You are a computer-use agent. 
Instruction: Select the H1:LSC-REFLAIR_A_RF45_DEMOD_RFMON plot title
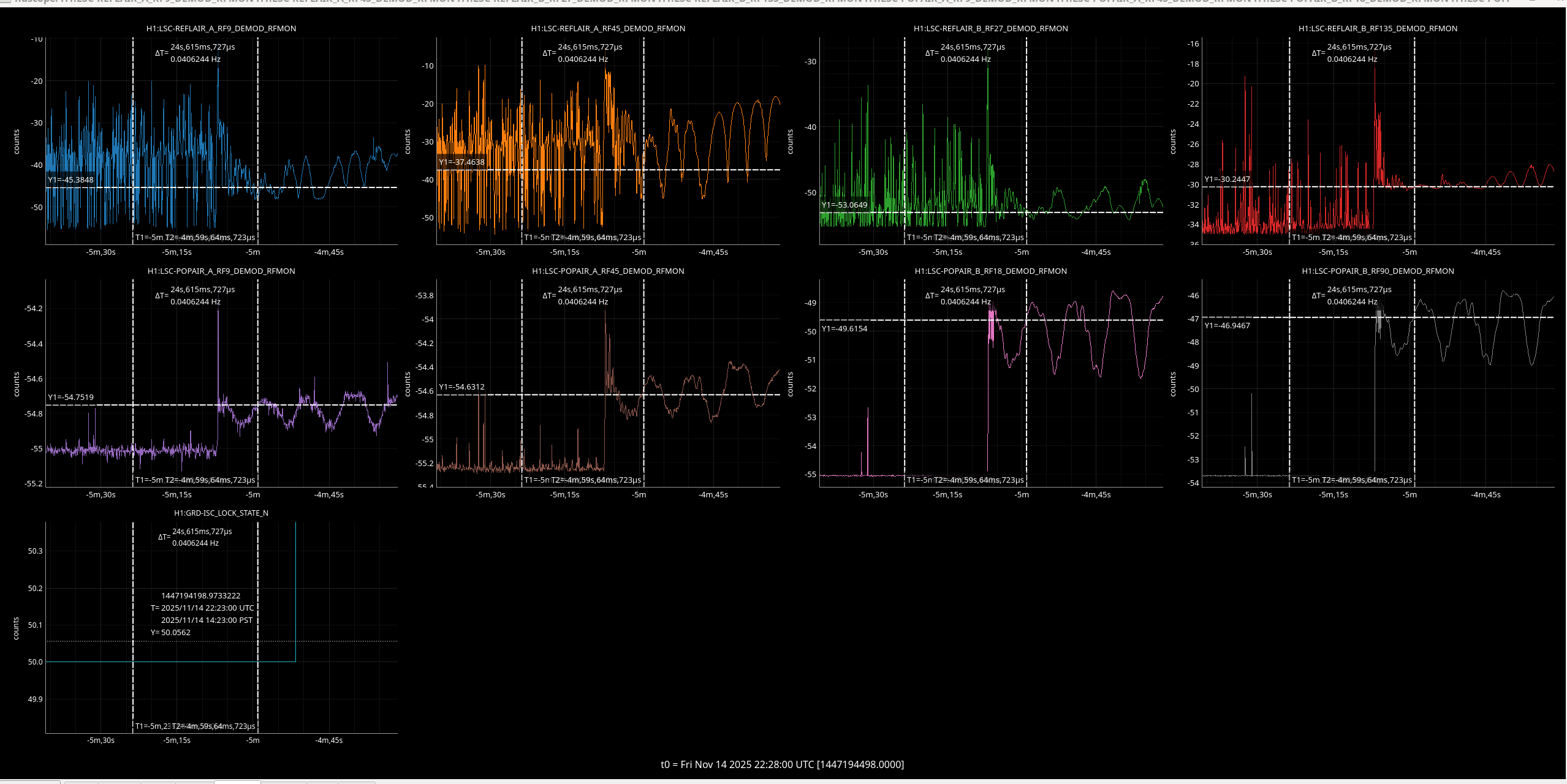pyautogui.click(x=608, y=28)
